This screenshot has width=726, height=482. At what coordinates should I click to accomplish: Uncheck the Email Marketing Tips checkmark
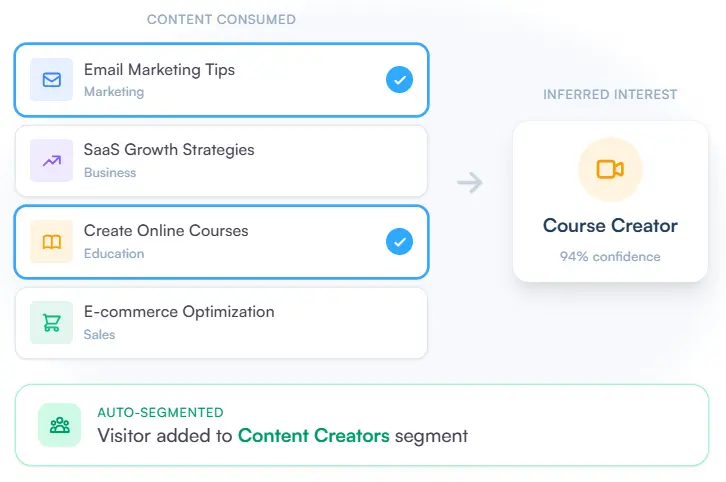click(x=399, y=80)
